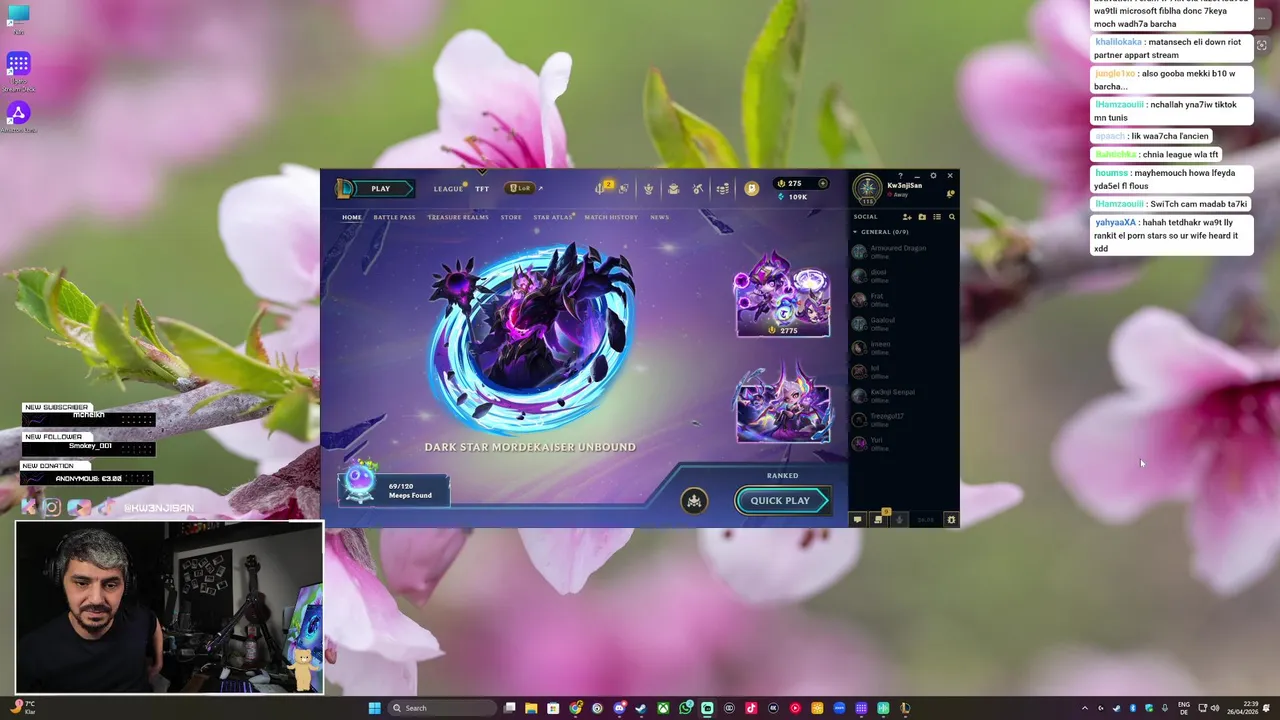Click the Windows Start button
The image size is (1280, 720).
(374, 708)
